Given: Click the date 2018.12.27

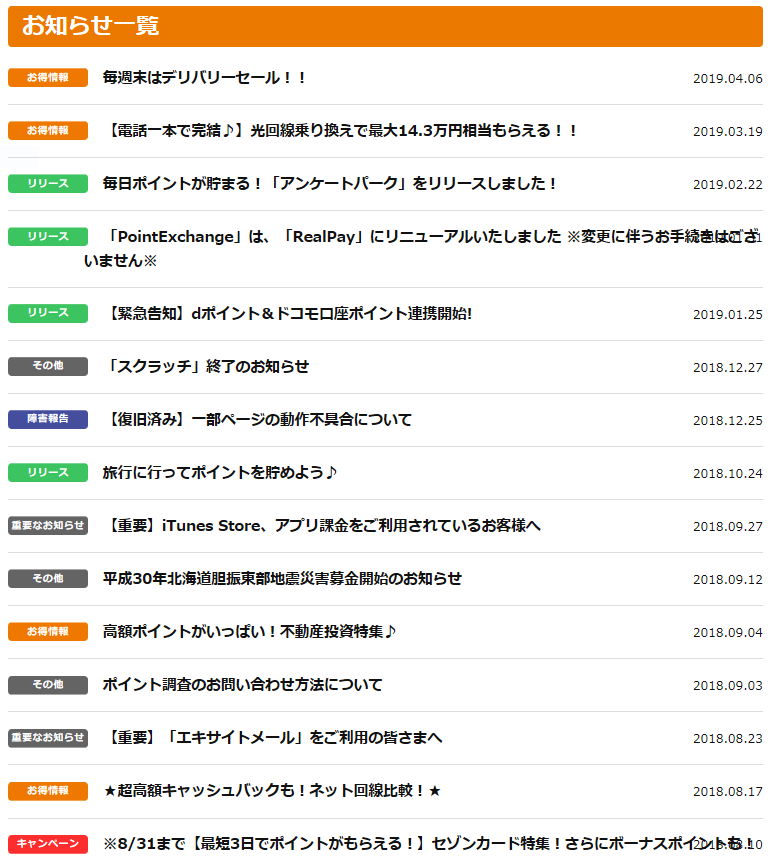Looking at the screenshot, I should pos(728,368).
